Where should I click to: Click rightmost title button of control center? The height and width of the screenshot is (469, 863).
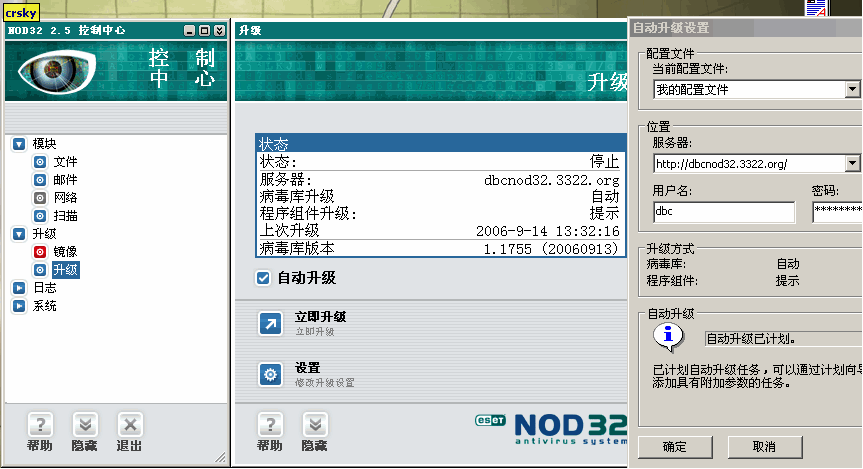(220, 31)
